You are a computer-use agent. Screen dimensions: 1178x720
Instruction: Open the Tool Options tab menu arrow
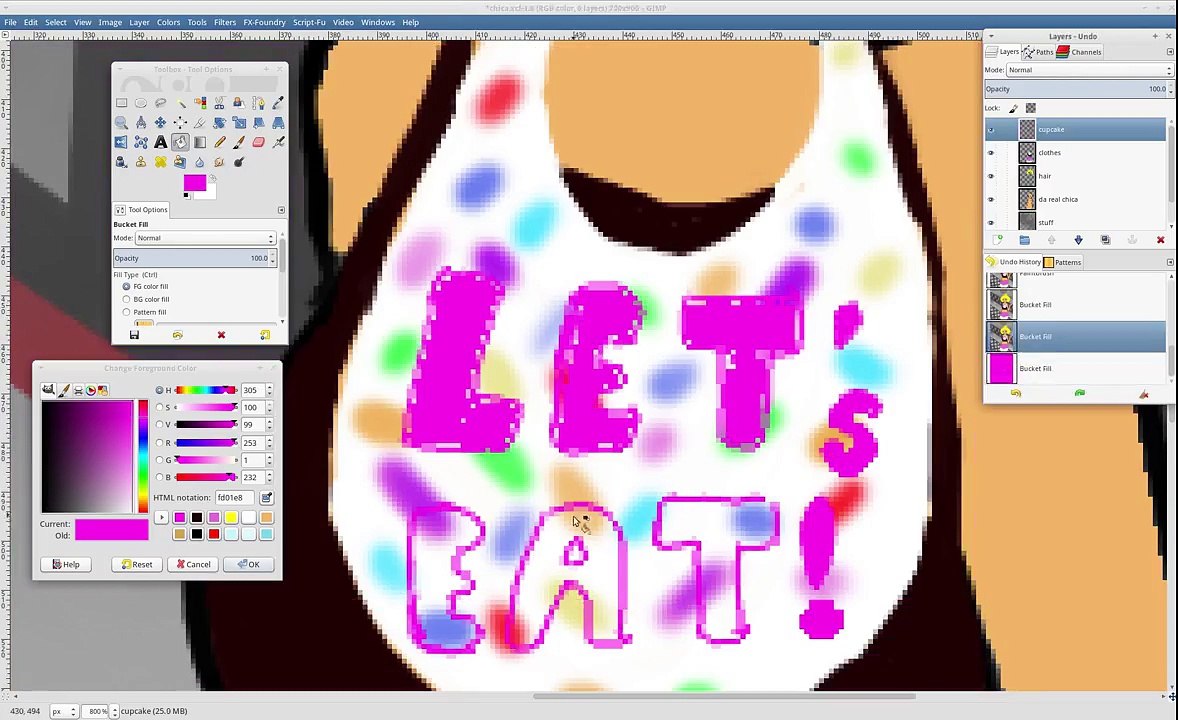[x=281, y=210]
